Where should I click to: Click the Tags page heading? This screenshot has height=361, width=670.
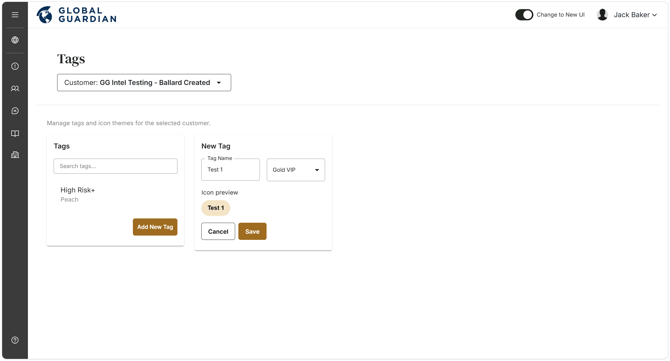[71, 59]
